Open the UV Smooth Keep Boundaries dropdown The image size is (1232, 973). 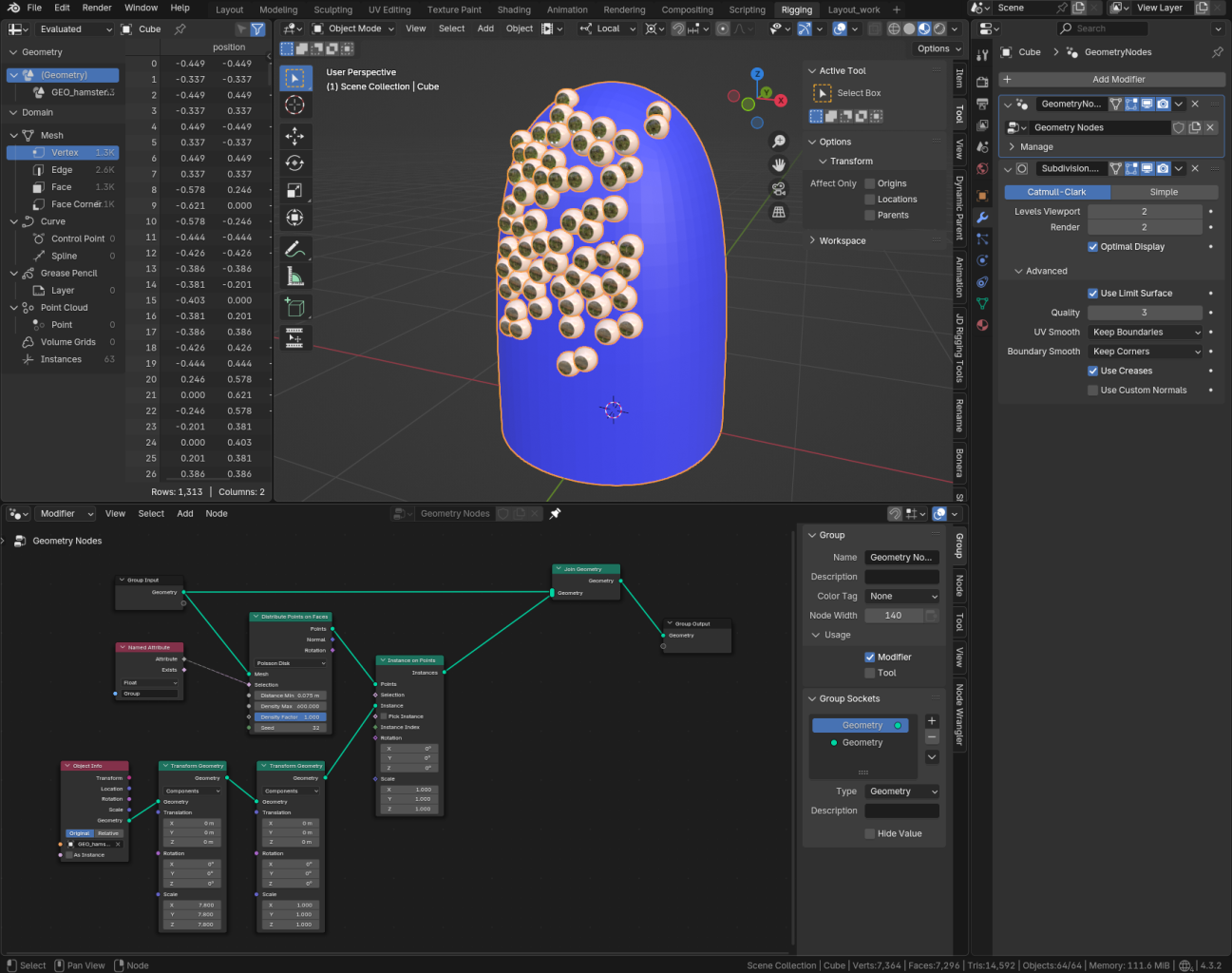(1145, 332)
